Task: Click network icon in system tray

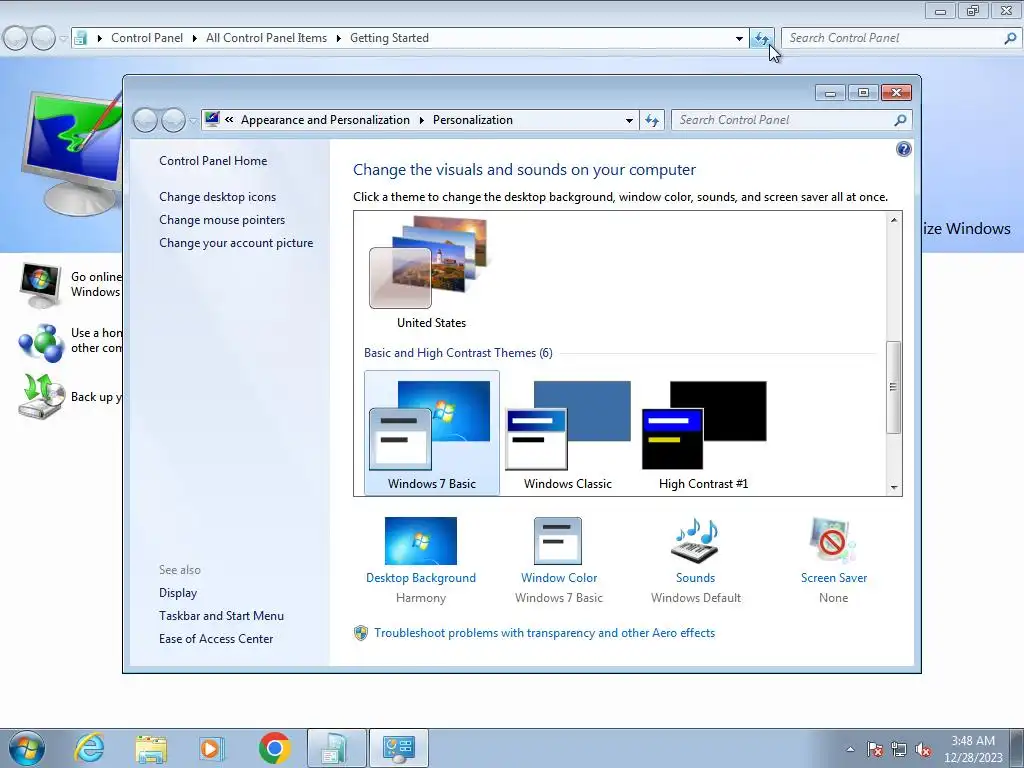Action: (899, 750)
